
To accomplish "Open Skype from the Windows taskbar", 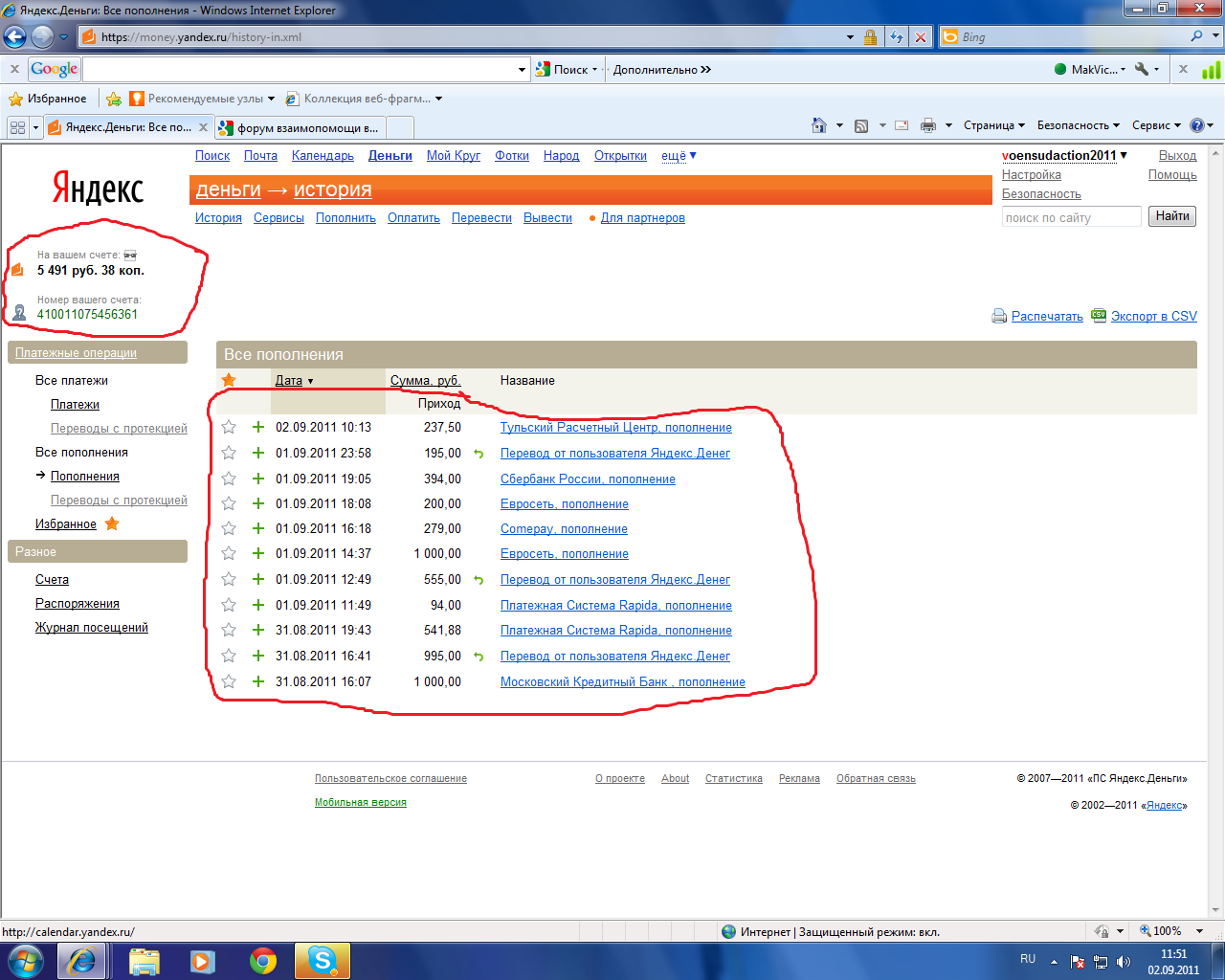I will 322,960.
